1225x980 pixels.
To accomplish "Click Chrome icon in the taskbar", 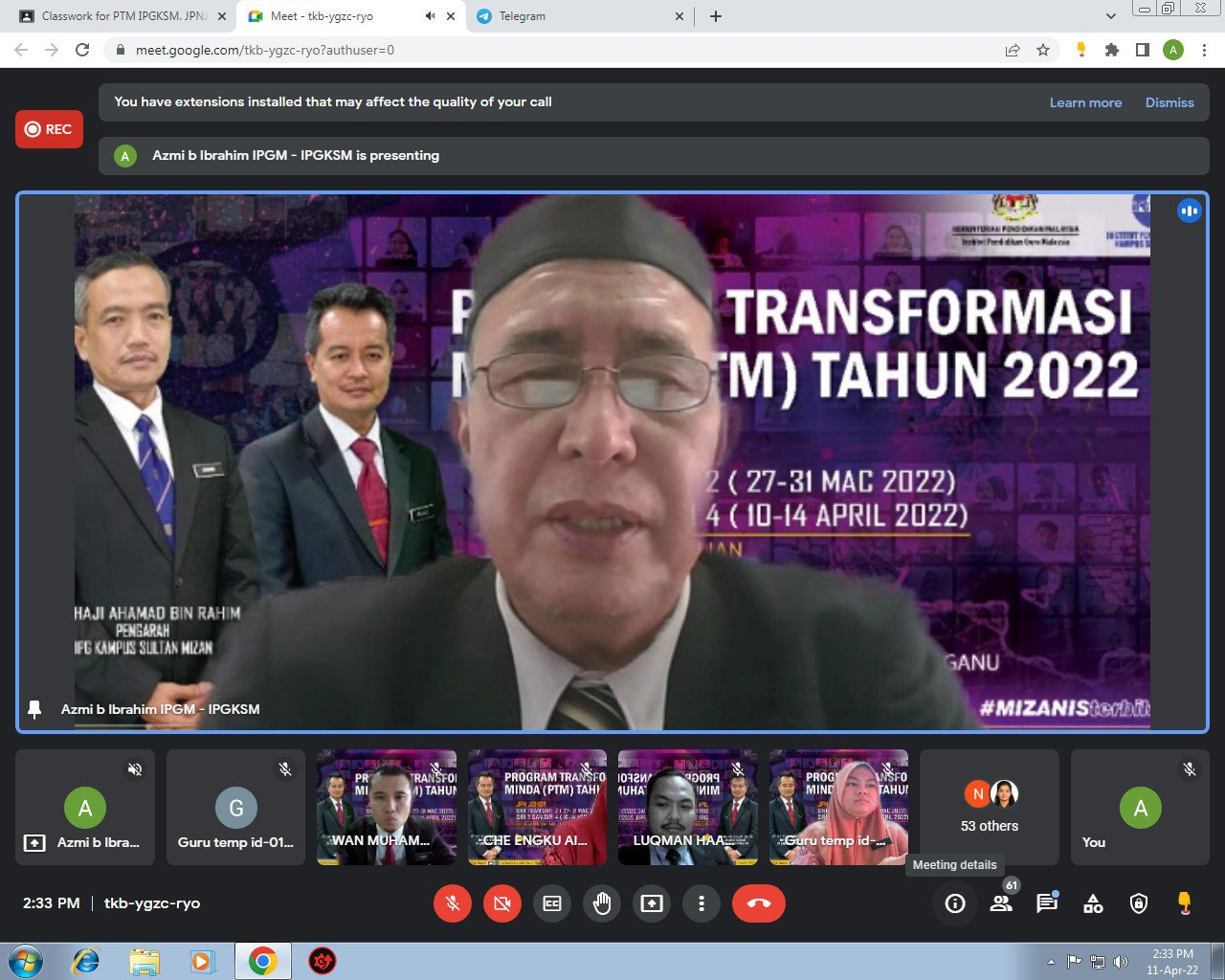I will coord(263,961).
